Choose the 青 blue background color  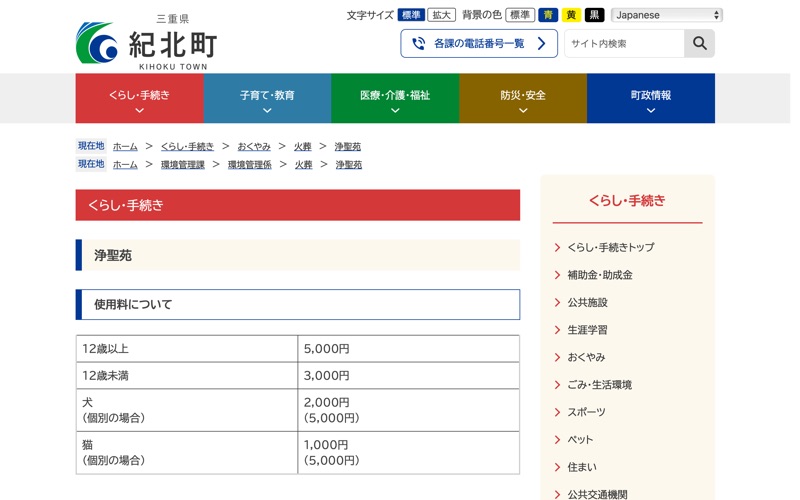(548, 15)
